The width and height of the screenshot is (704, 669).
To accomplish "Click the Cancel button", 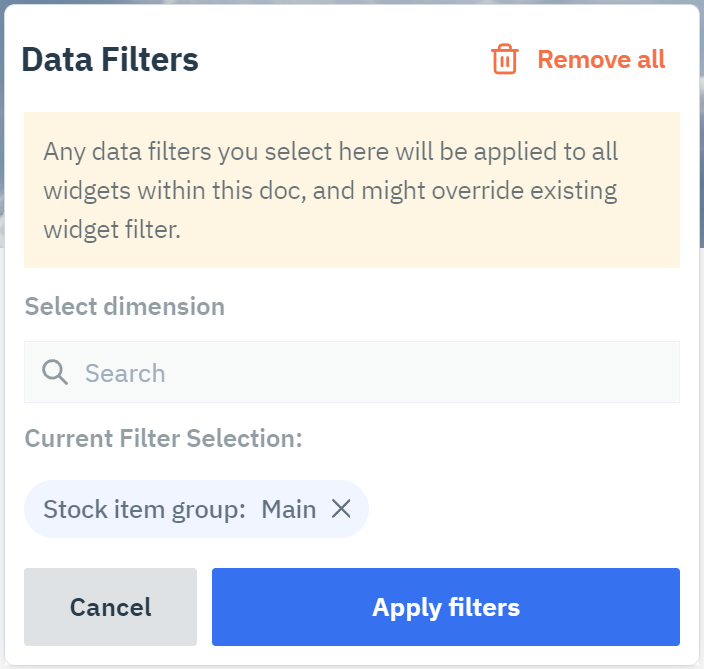I will (x=110, y=607).
